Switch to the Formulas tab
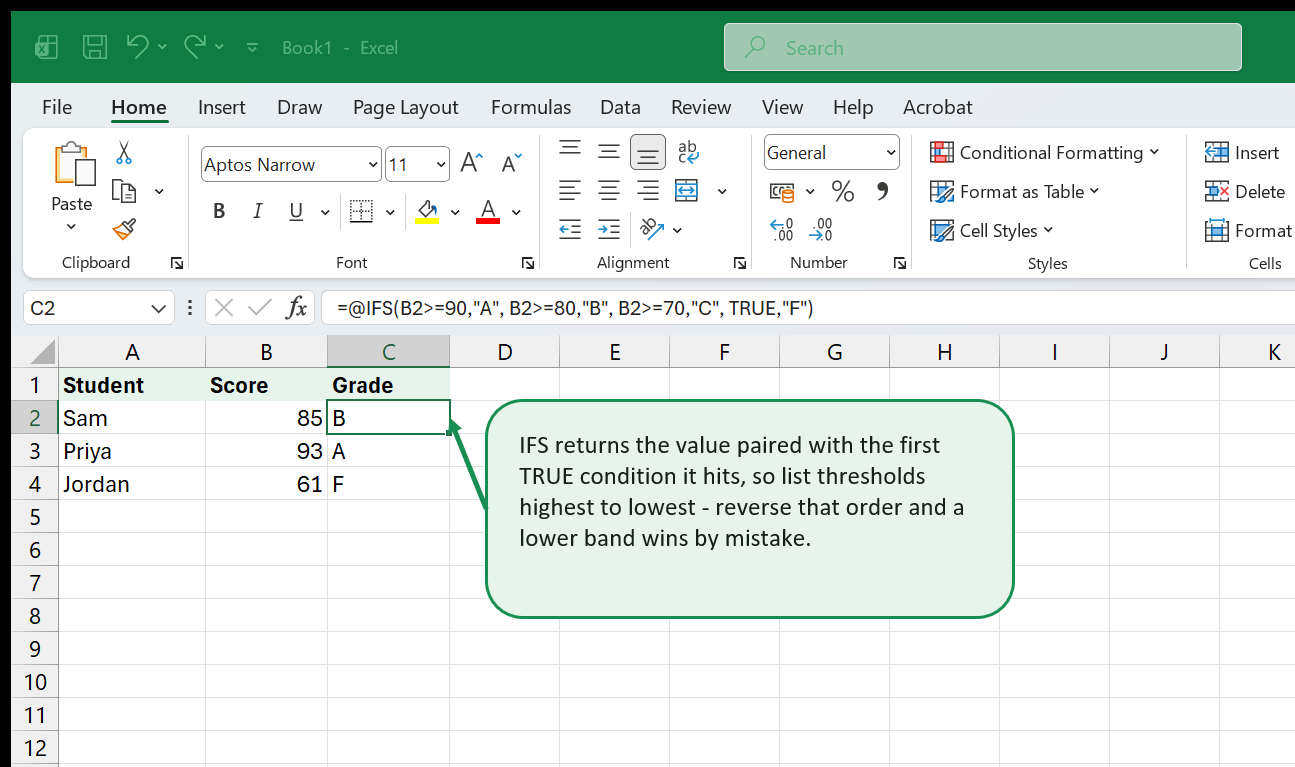The image size is (1295, 767). (531, 107)
